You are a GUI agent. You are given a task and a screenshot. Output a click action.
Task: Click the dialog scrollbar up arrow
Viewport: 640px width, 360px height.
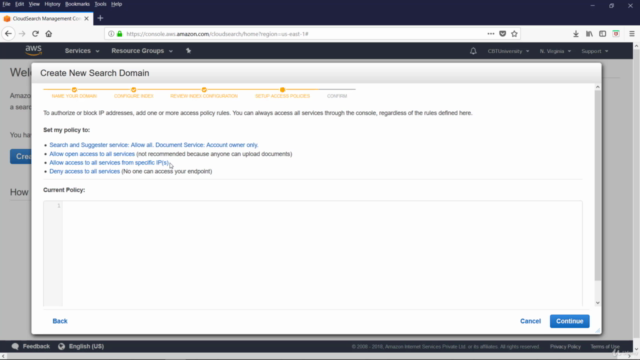(598, 87)
